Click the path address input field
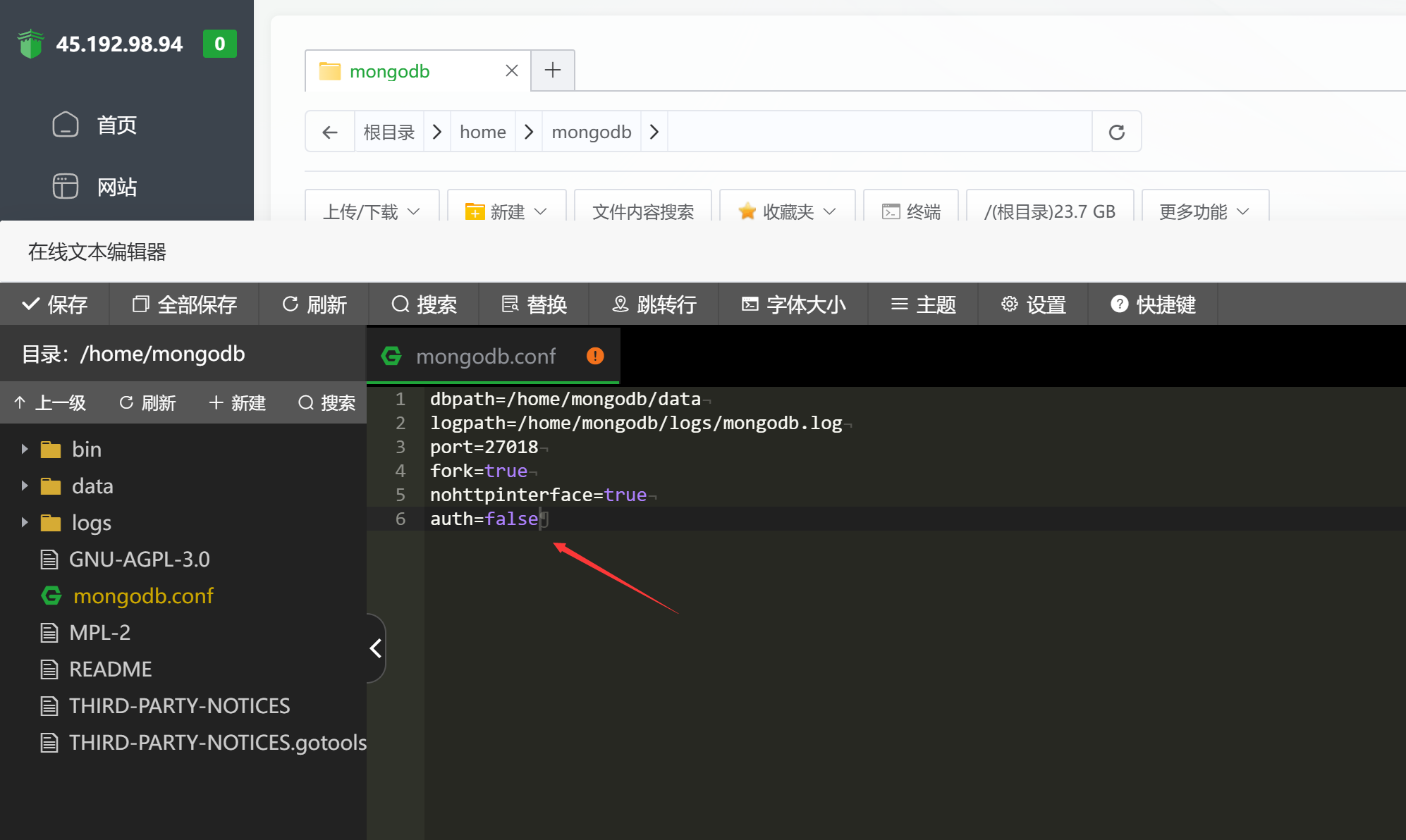Viewport: 1406px width, 840px height. pyautogui.click(x=879, y=132)
